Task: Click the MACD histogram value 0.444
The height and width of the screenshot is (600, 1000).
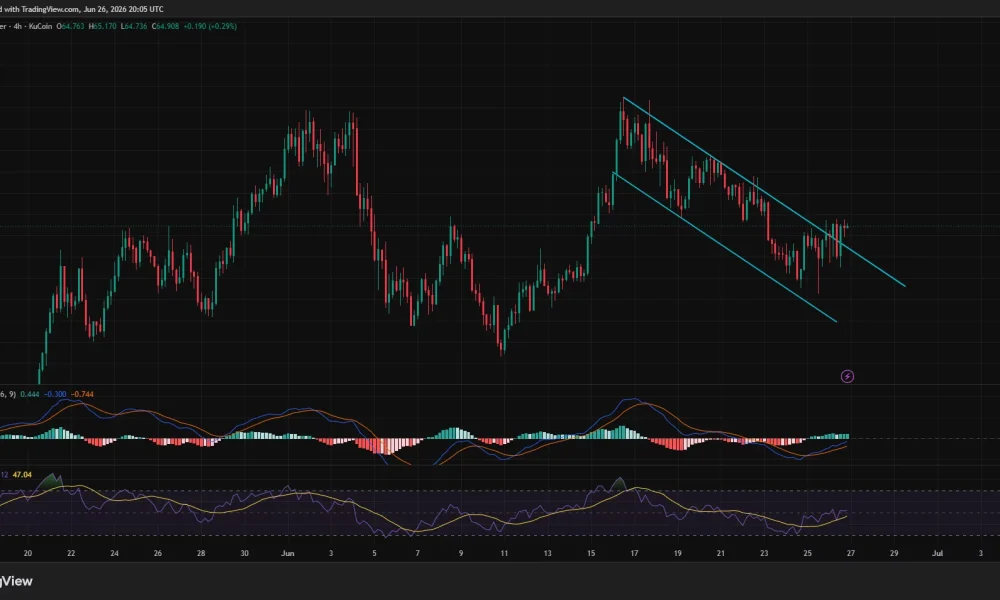Action: pos(29,394)
